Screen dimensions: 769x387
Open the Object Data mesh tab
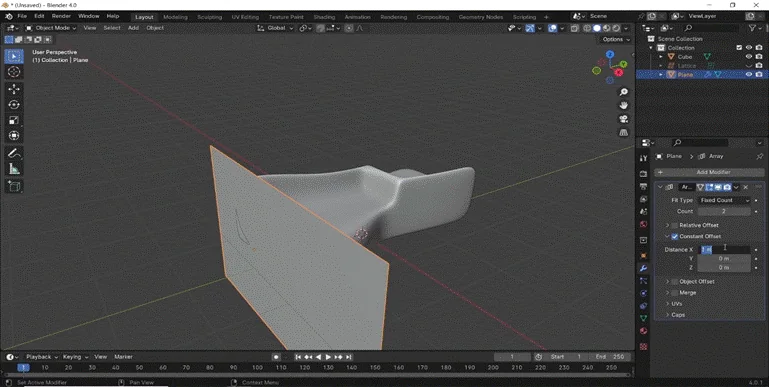[x=643, y=318]
